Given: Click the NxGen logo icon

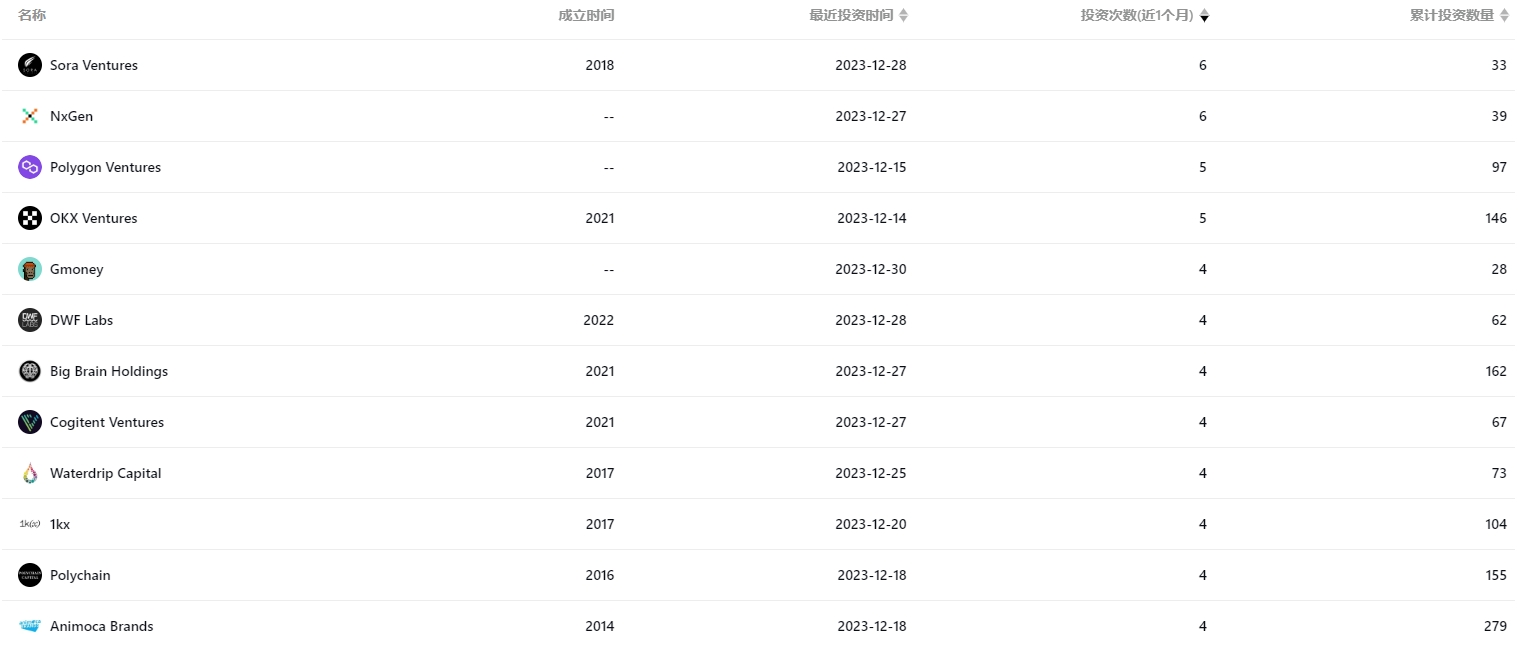Looking at the screenshot, I should pyautogui.click(x=30, y=116).
